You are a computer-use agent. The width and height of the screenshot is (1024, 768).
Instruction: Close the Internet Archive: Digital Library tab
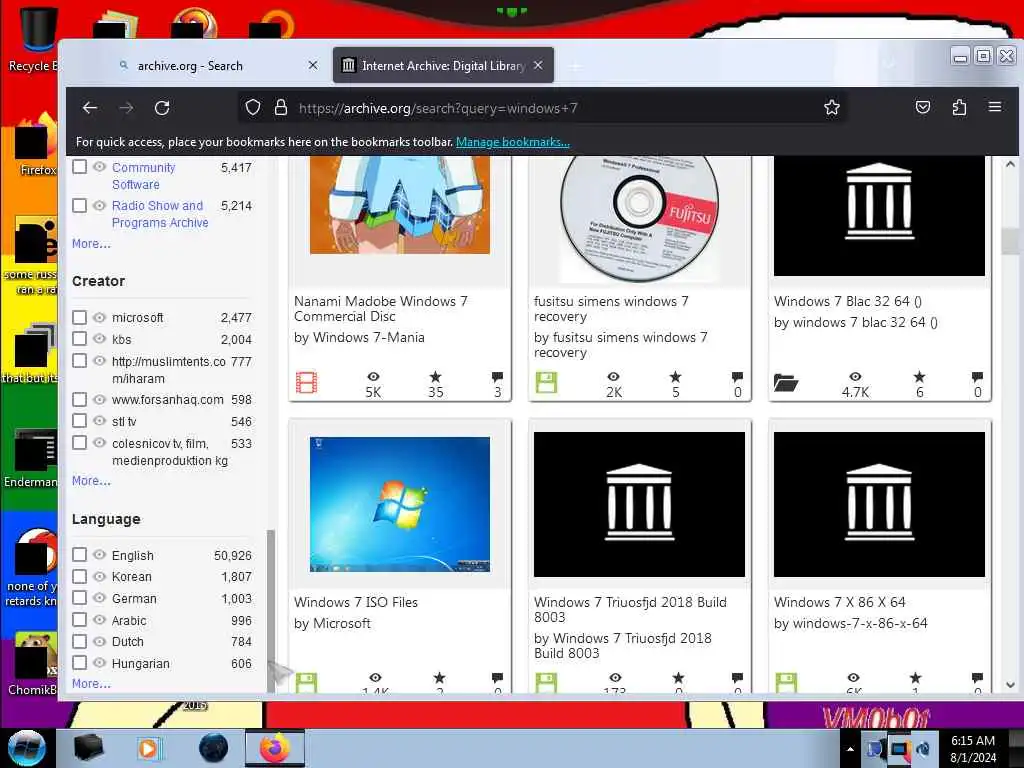pos(538,65)
